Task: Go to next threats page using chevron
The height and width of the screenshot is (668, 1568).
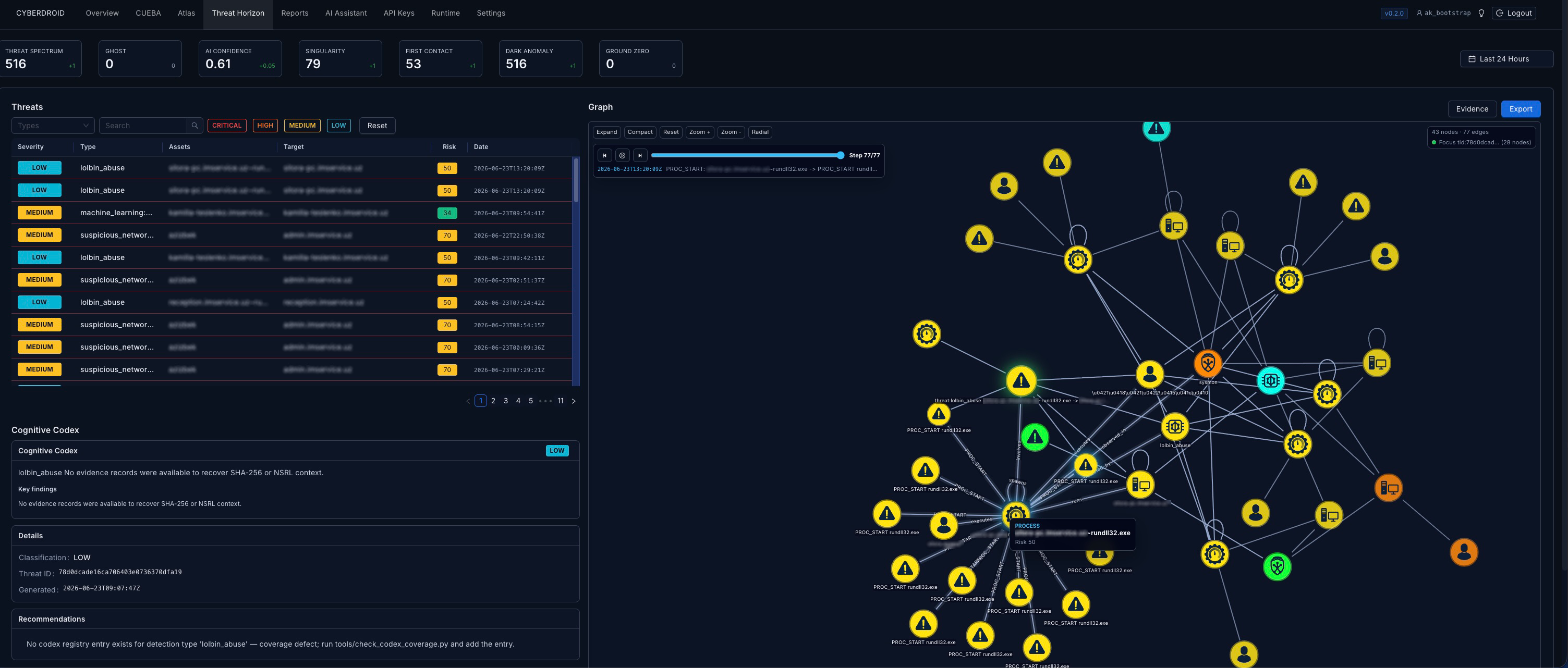Action: coord(574,401)
